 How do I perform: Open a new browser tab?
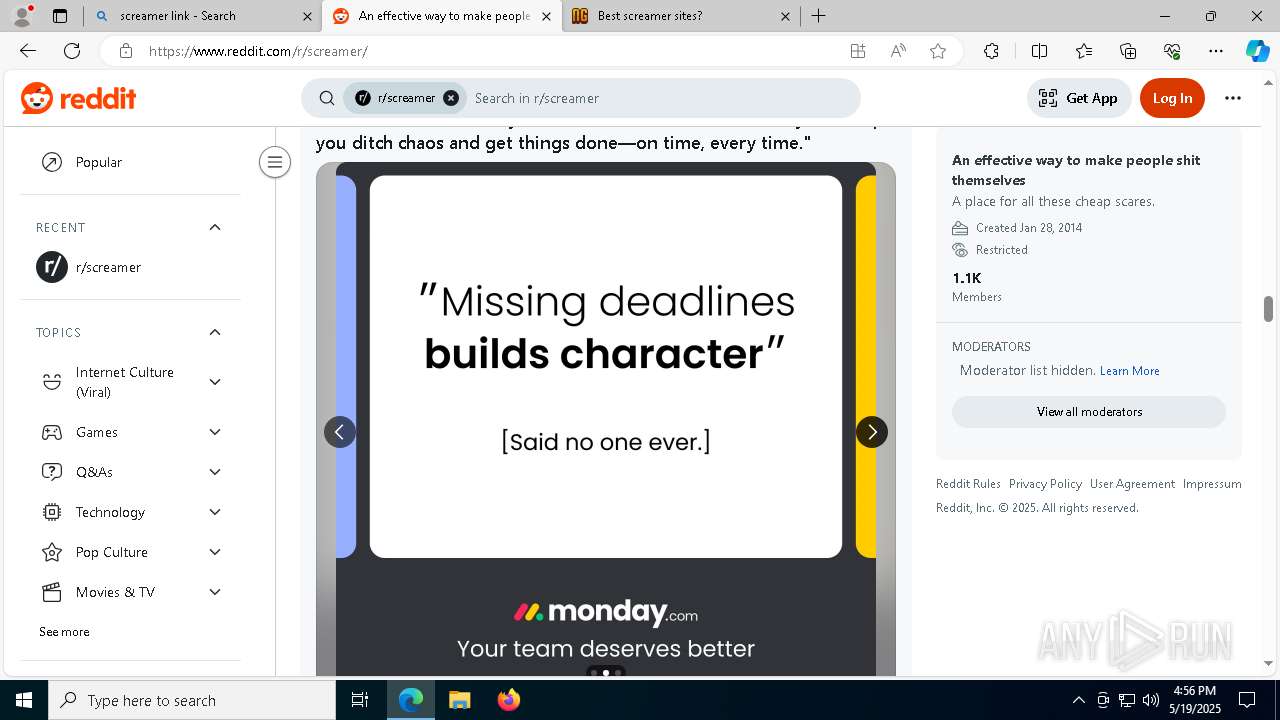click(818, 16)
